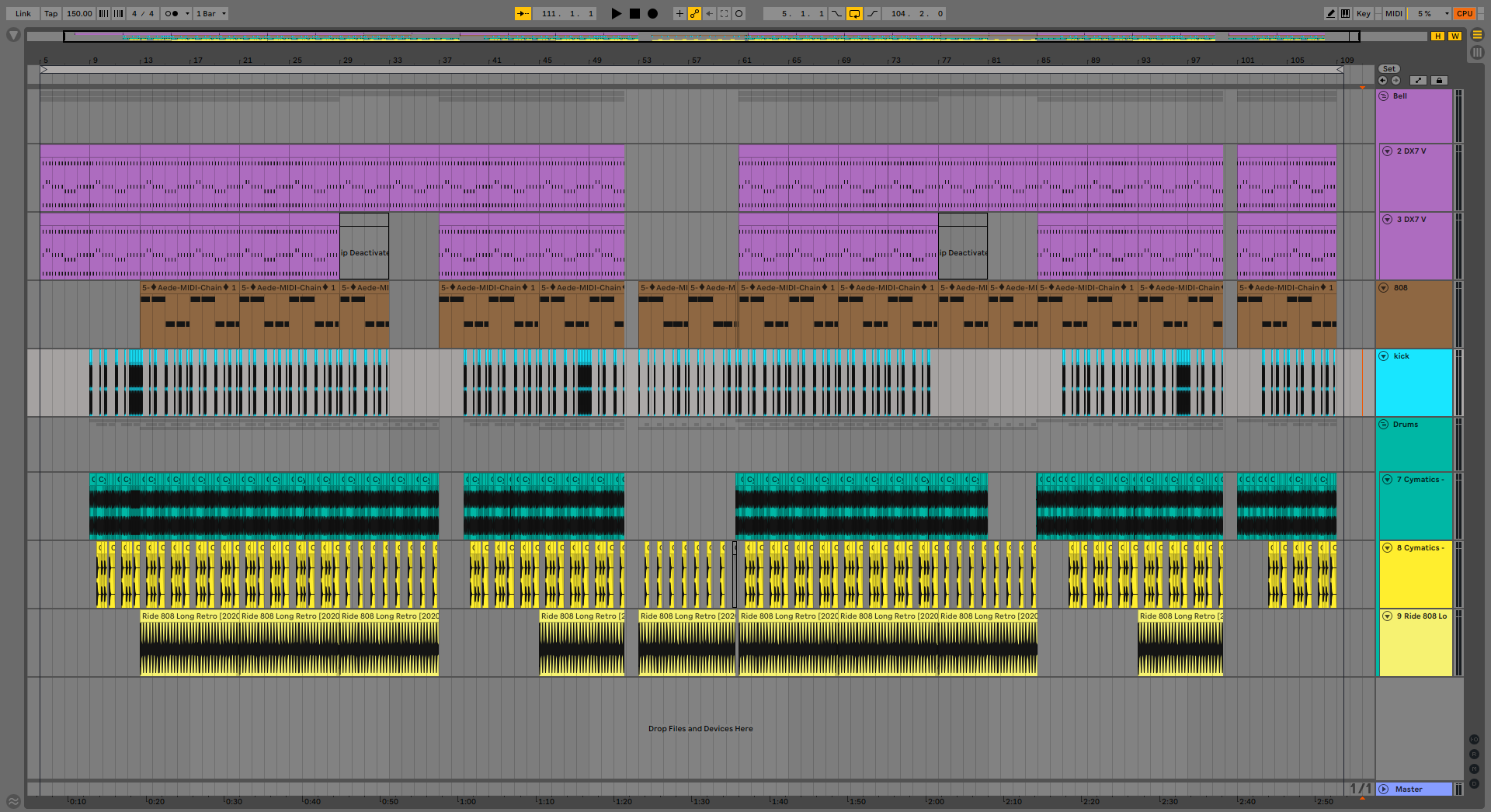Image resolution: width=1491 pixels, height=812 pixels.
Task: Fold the kick track
Action: tap(1384, 356)
